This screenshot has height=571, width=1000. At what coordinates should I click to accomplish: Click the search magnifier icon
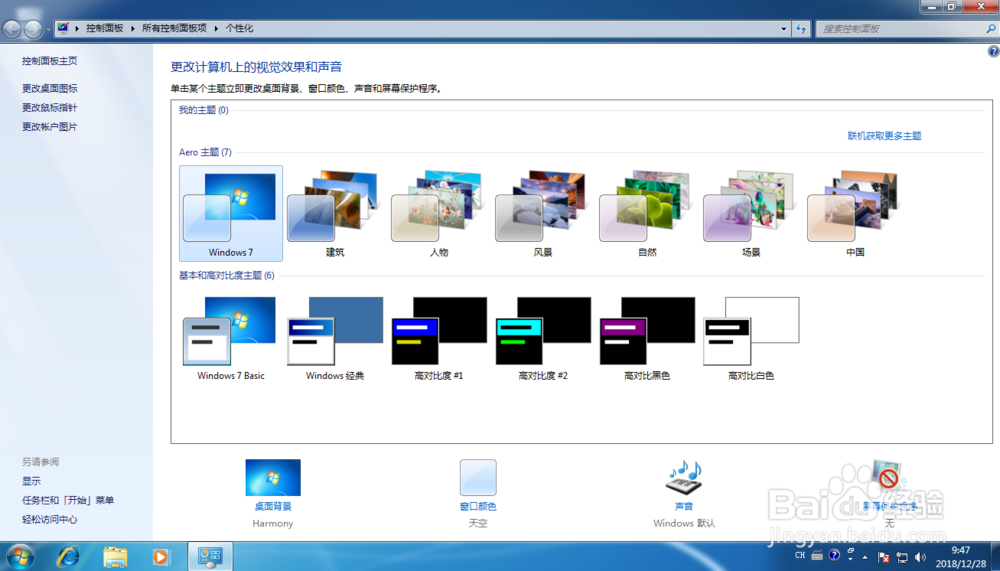point(990,29)
